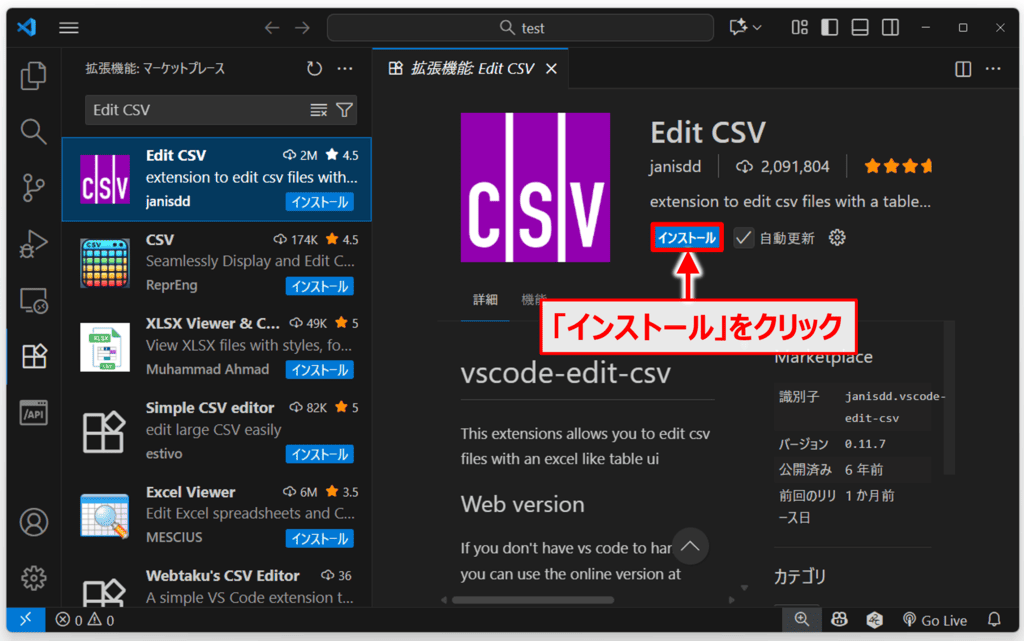The height and width of the screenshot is (641, 1024).
Task: Clear the extension search results icon
Action: [319, 110]
